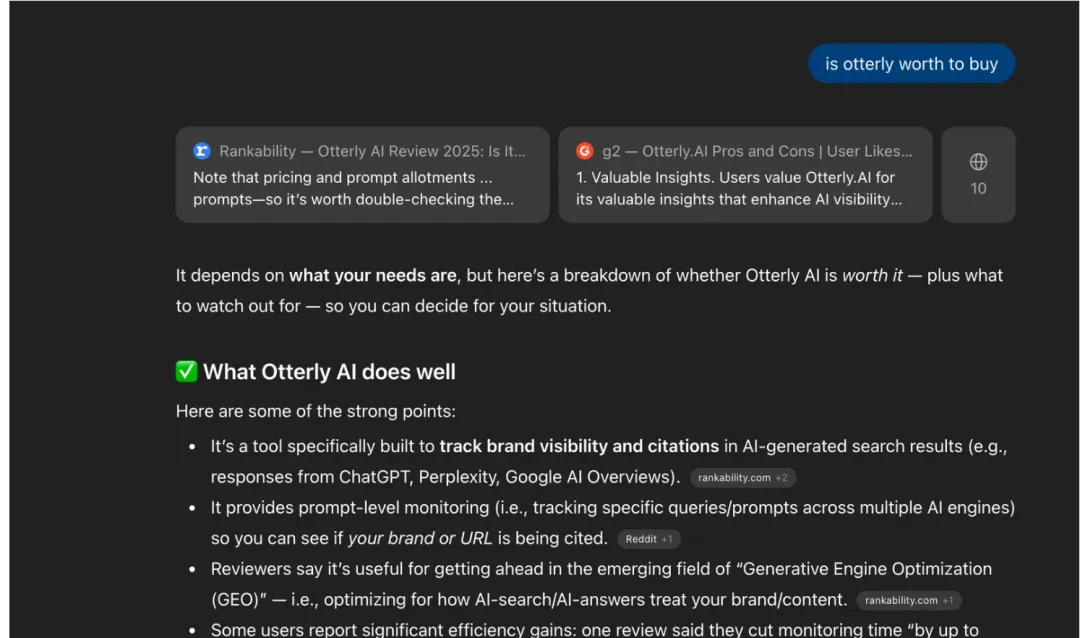Open the globe icon for all sources
The height and width of the screenshot is (638, 1080).
[978, 162]
